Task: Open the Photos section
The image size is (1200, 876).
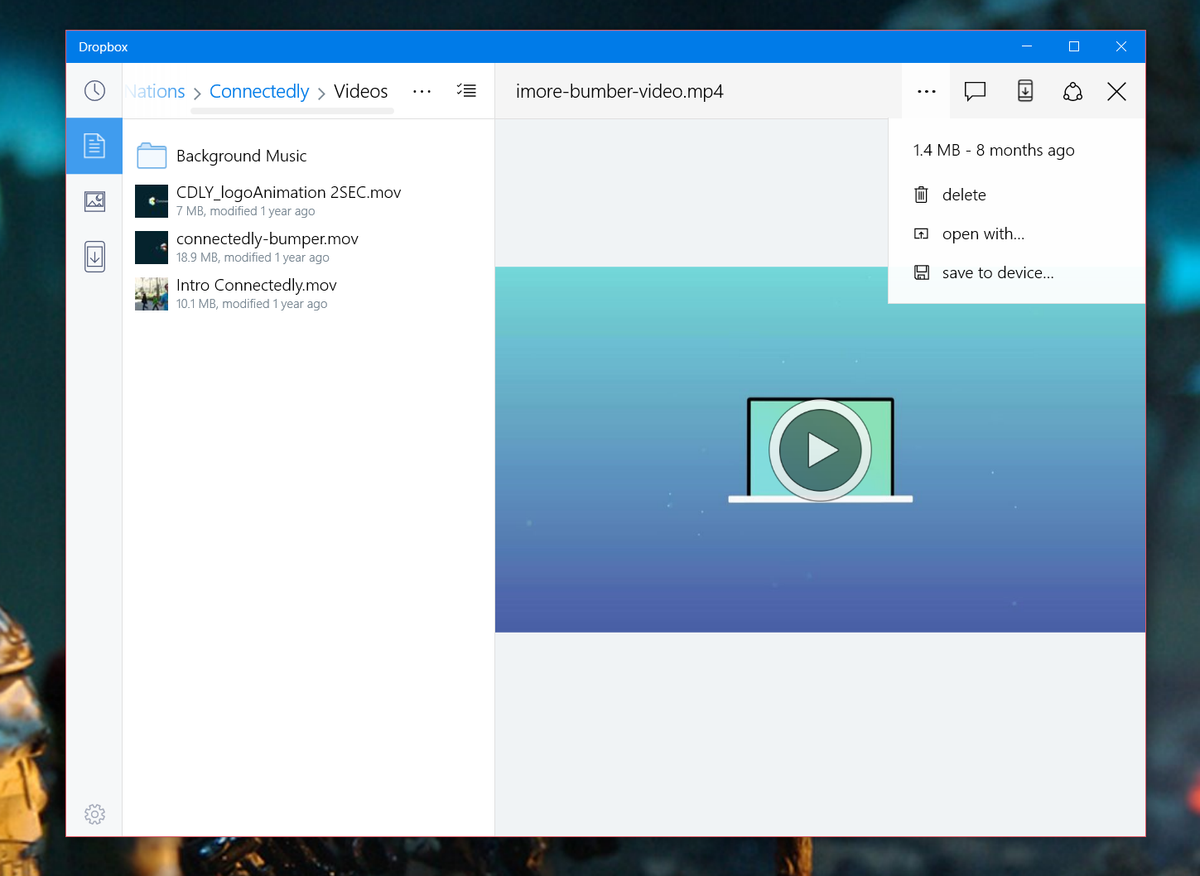Action: [x=94, y=201]
